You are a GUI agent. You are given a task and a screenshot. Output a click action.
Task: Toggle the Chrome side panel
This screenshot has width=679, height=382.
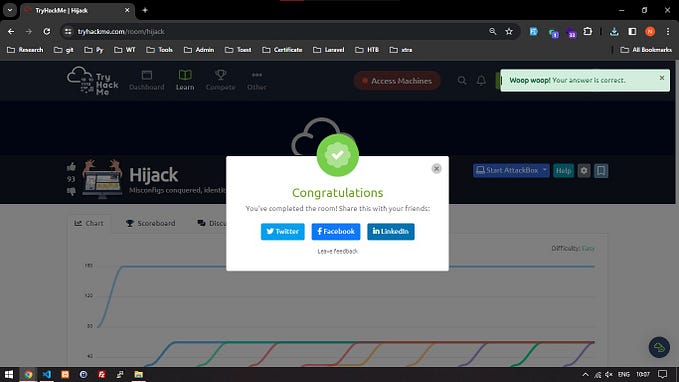[x=632, y=31]
